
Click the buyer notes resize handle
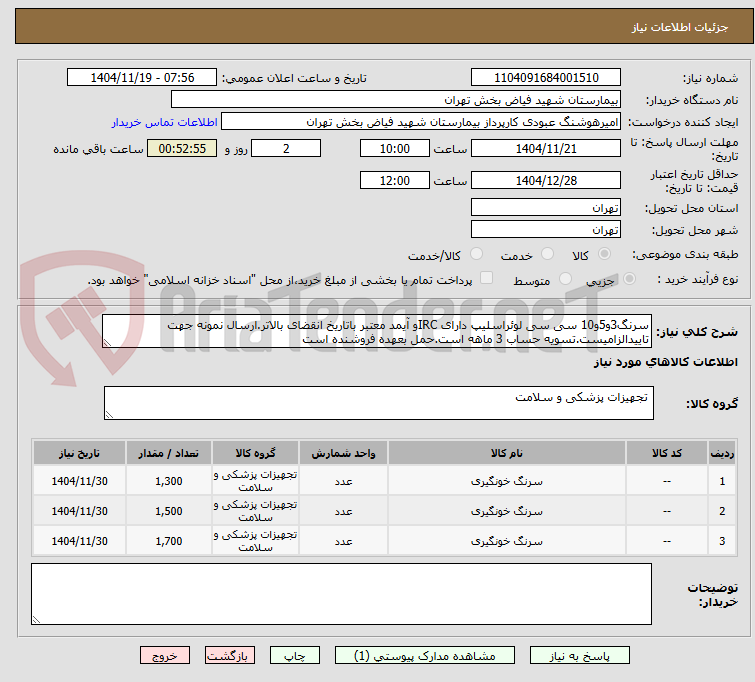point(36,620)
